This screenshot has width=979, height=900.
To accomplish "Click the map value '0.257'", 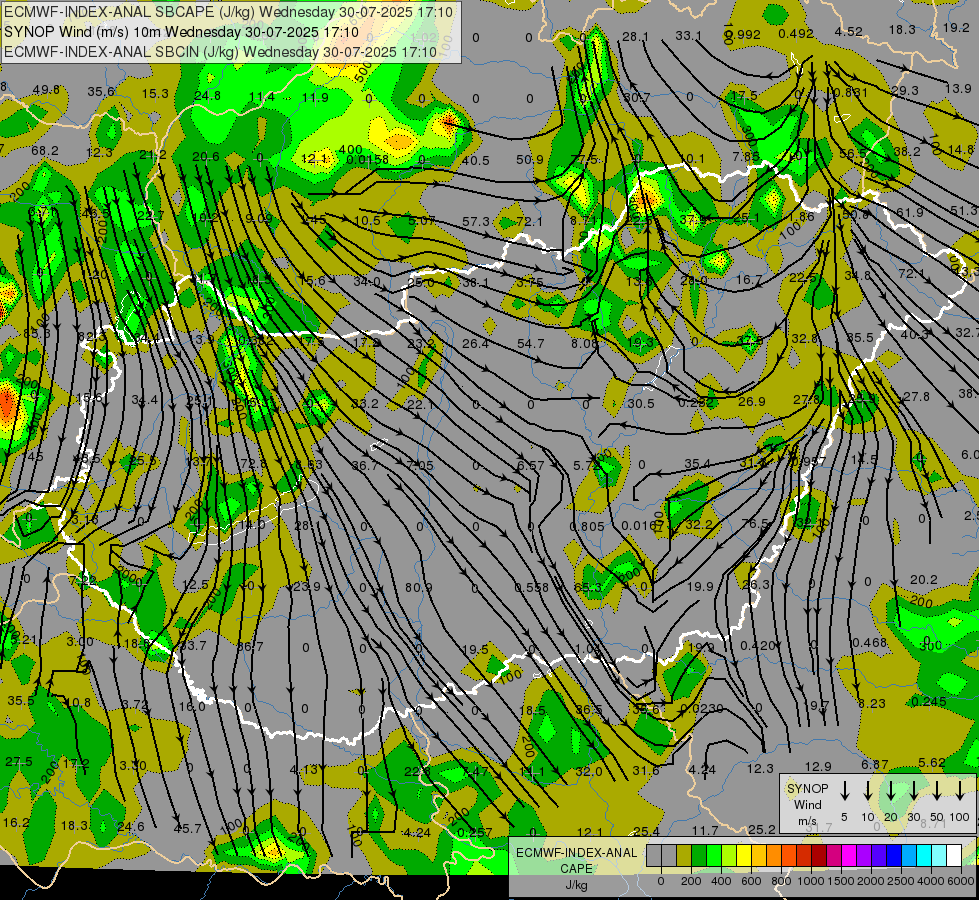I will point(475,833).
